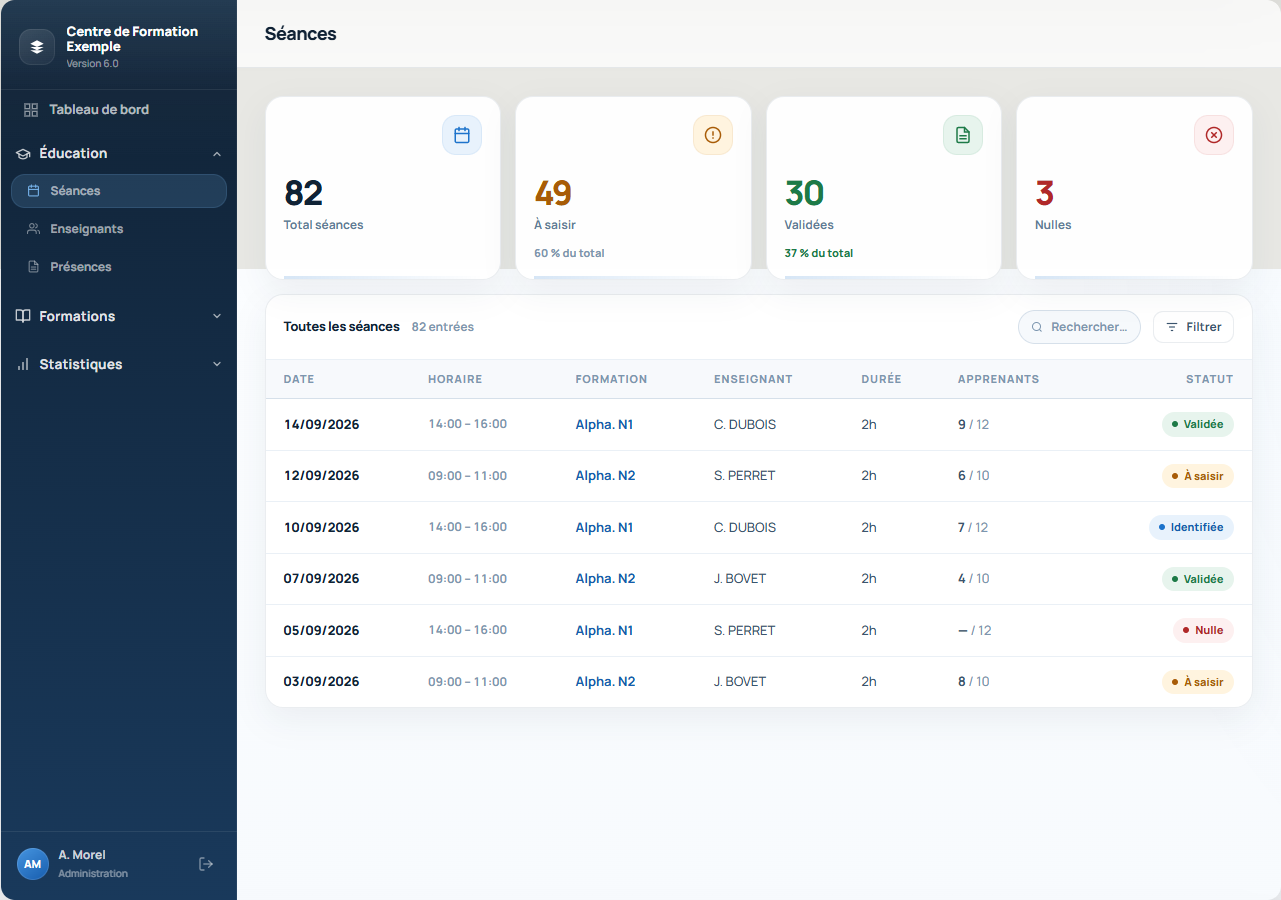This screenshot has height=900, width=1281.
Task: Click the stacked-layers app logo icon
Action: click(37, 47)
